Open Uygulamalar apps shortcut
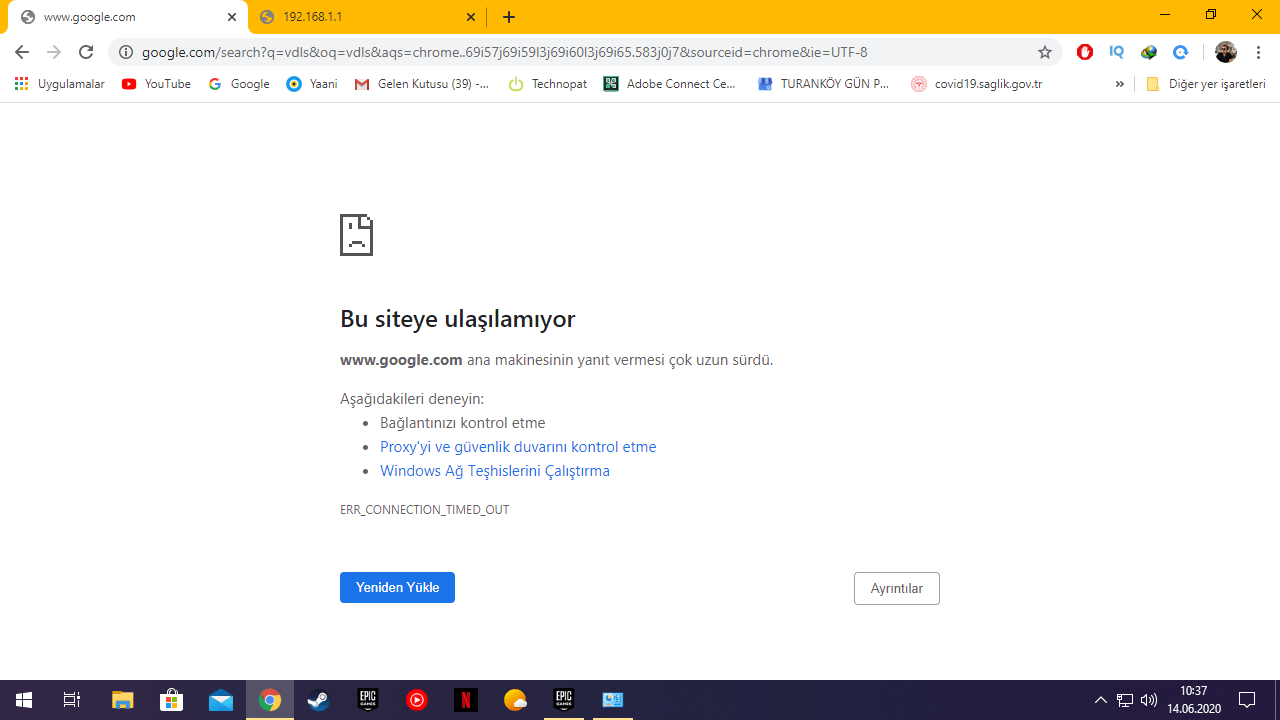Screen dimensions: 1280x720 [60, 84]
